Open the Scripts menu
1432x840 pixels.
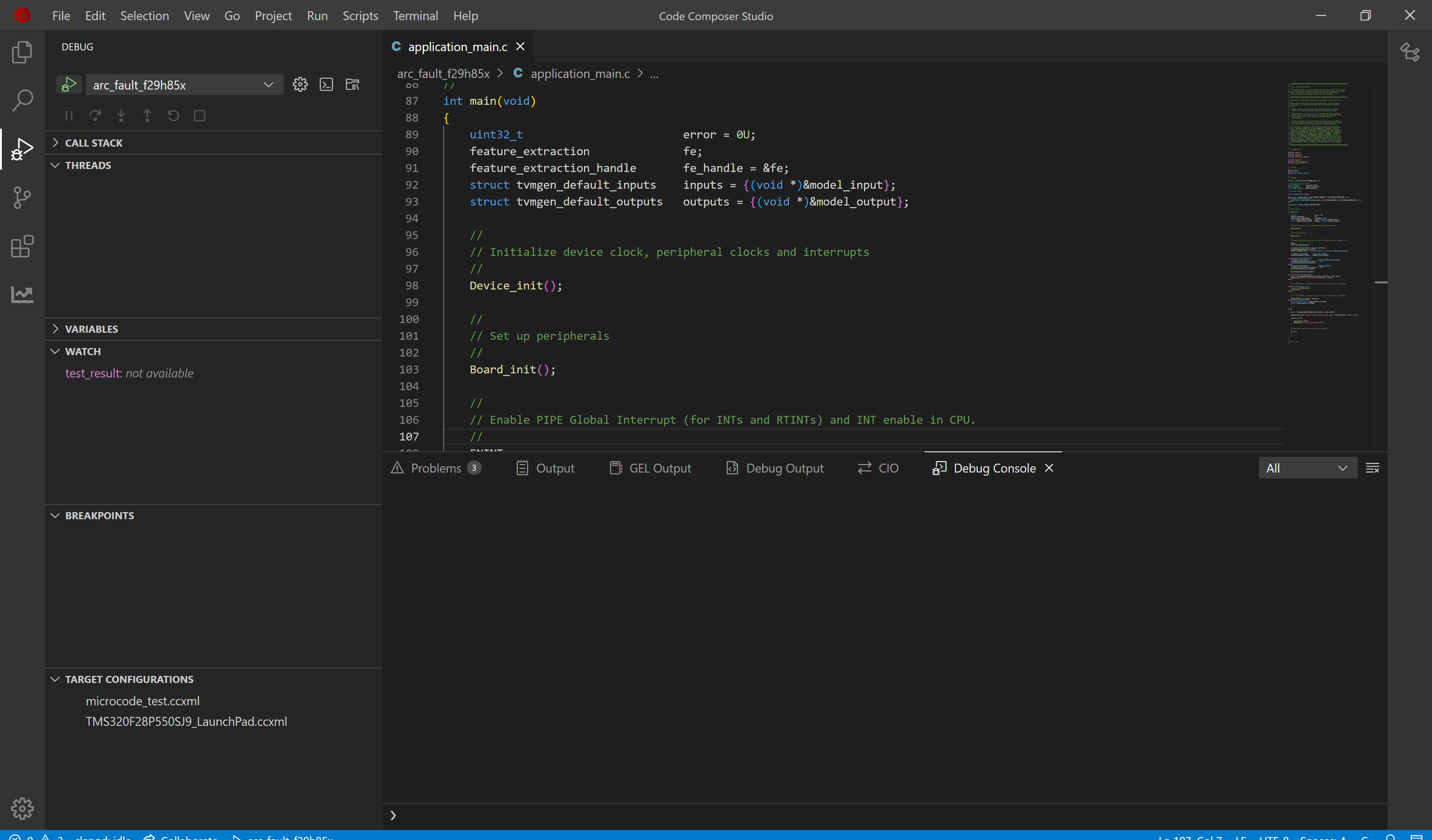(360, 15)
